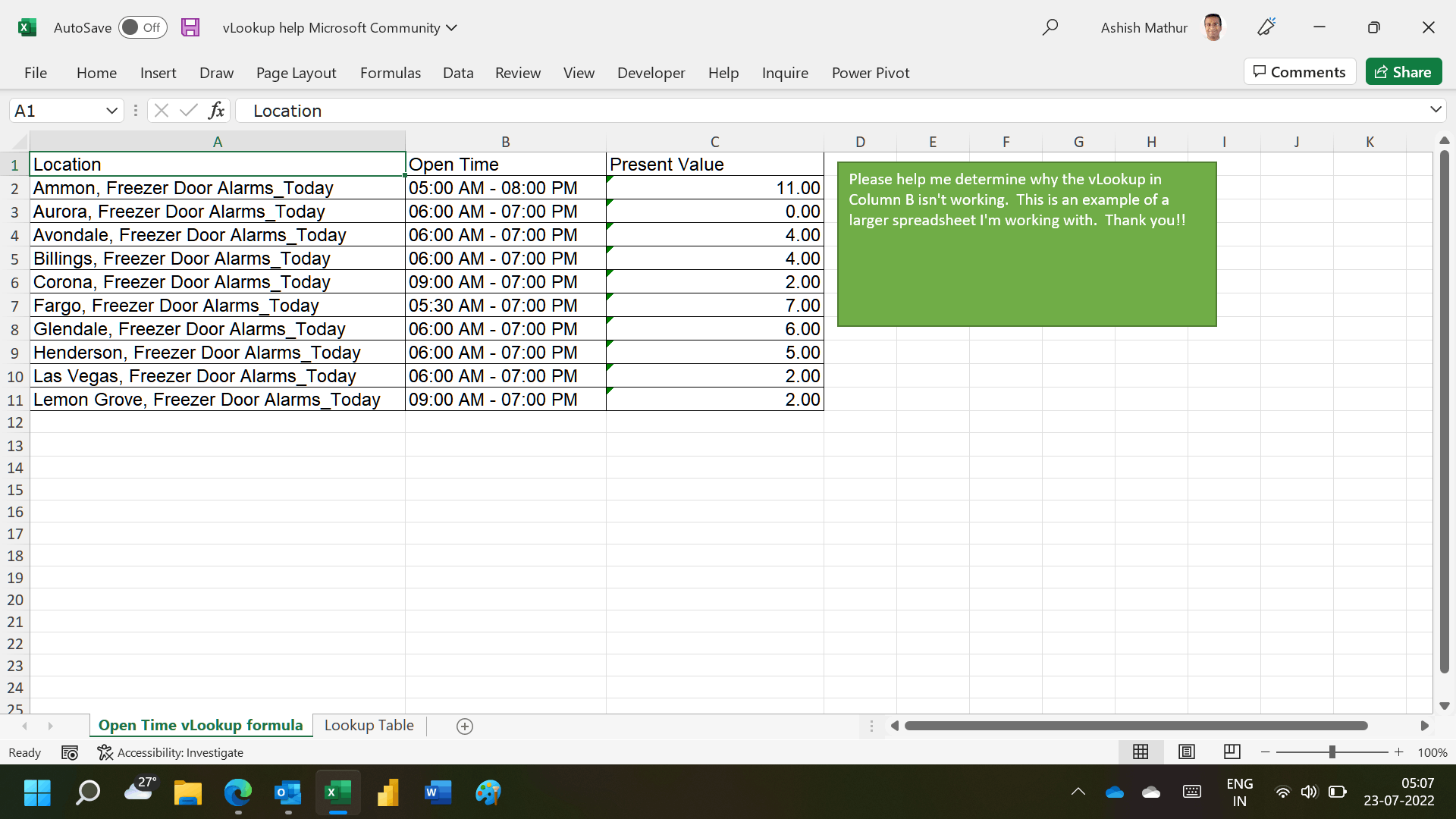Switch to Page Layout view icon

point(1186,752)
